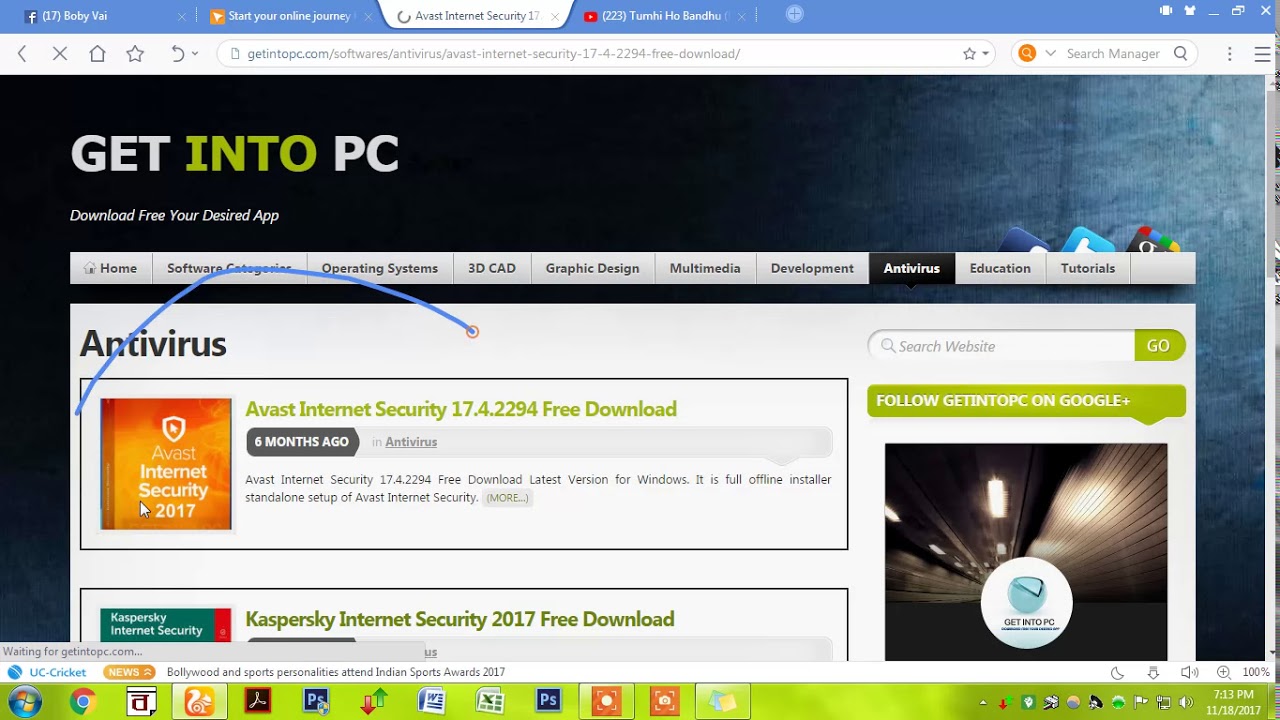Go to the Education category
1280x720 pixels.
(1000, 268)
